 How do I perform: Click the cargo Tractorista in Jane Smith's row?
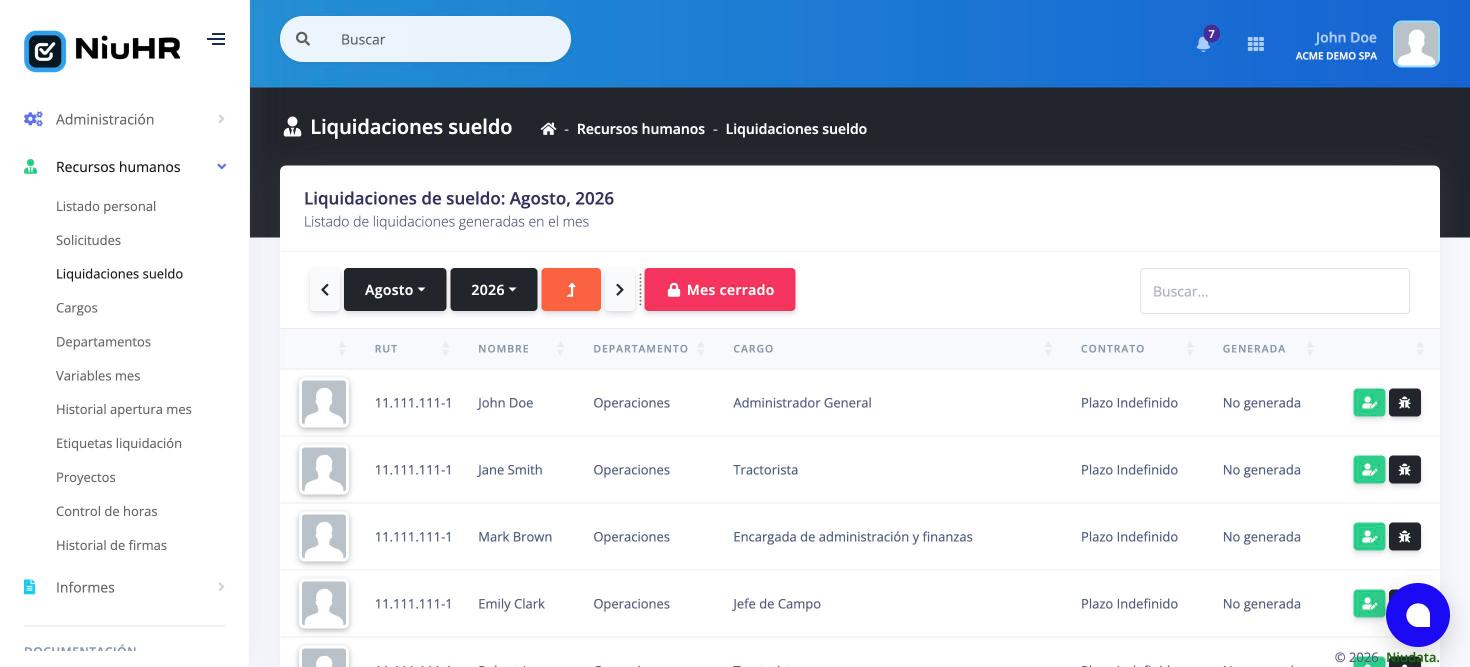[765, 470]
